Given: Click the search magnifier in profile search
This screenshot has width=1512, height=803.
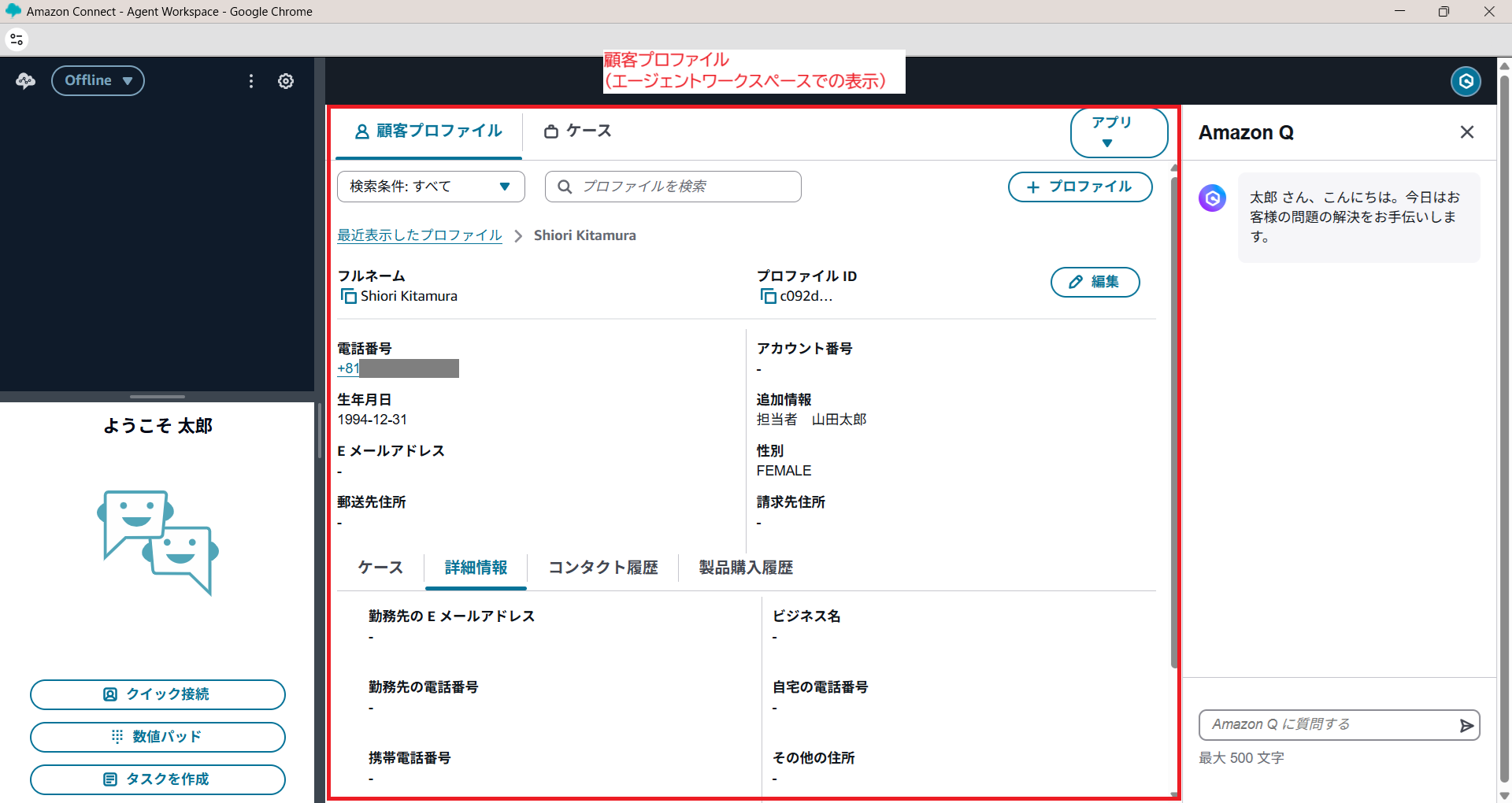Looking at the screenshot, I should click(x=564, y=187).
